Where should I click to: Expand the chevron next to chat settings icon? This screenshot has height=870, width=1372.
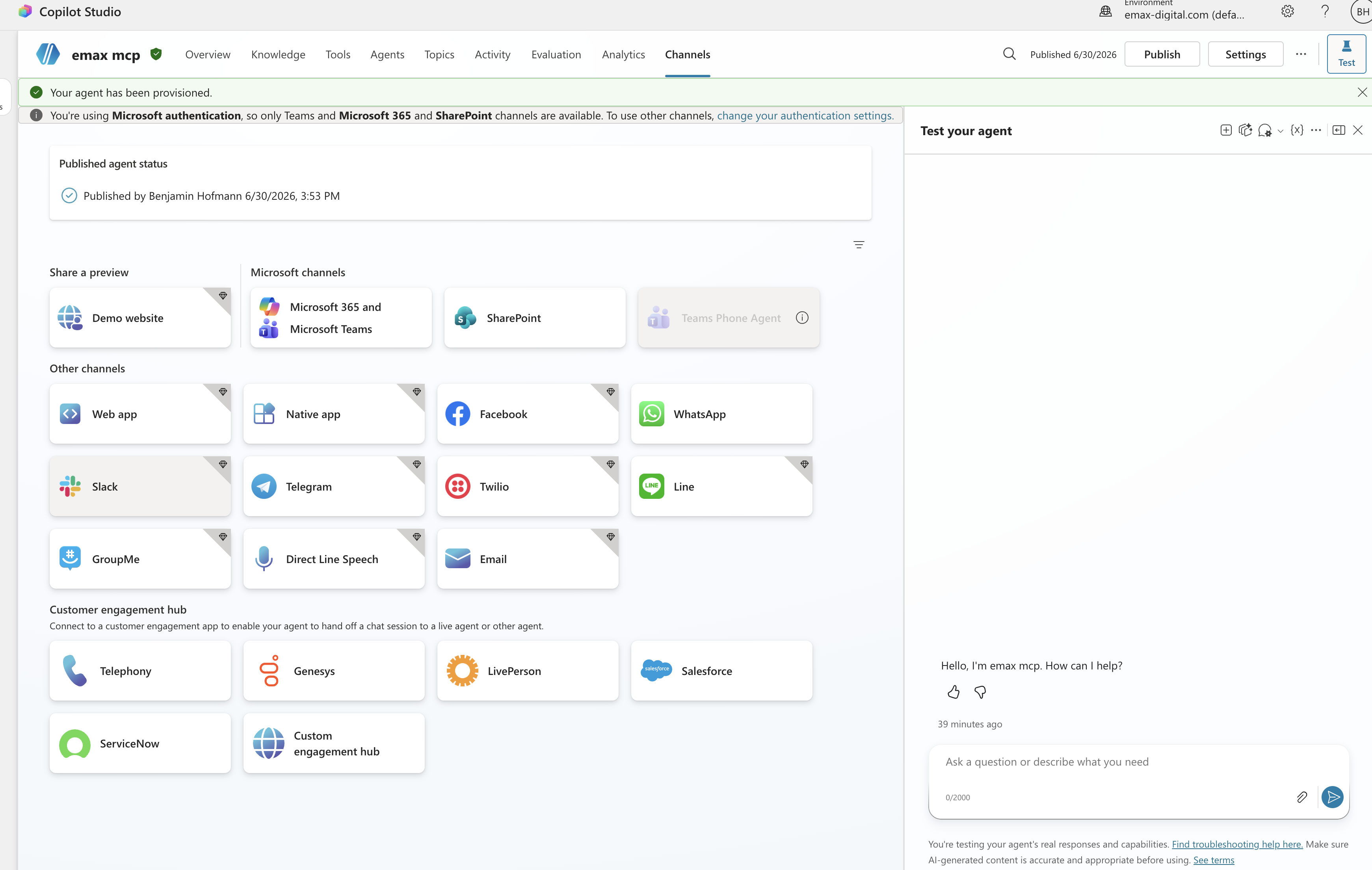[x=1280, y=131]
